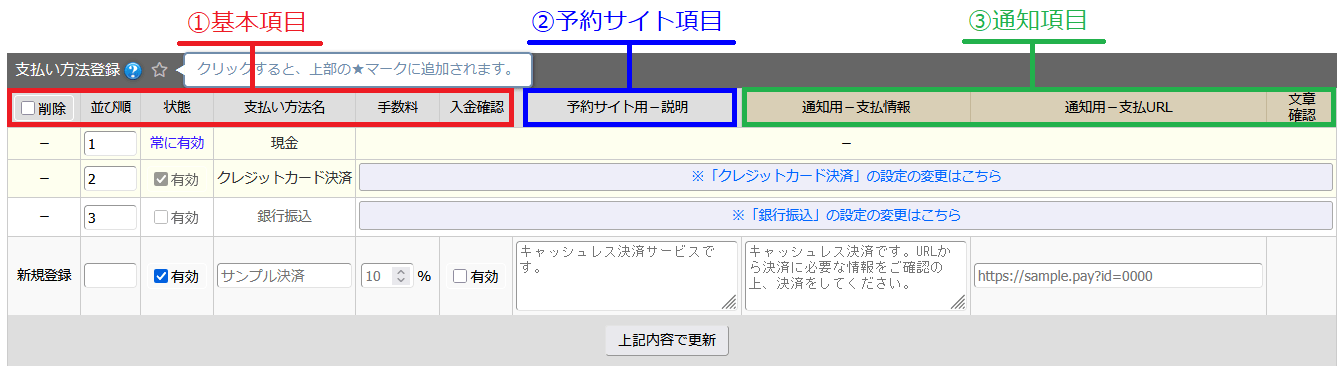Click the 通知用－支払URL column header
Viewport: 1342px width, 372px height.
pos(1118,107)
